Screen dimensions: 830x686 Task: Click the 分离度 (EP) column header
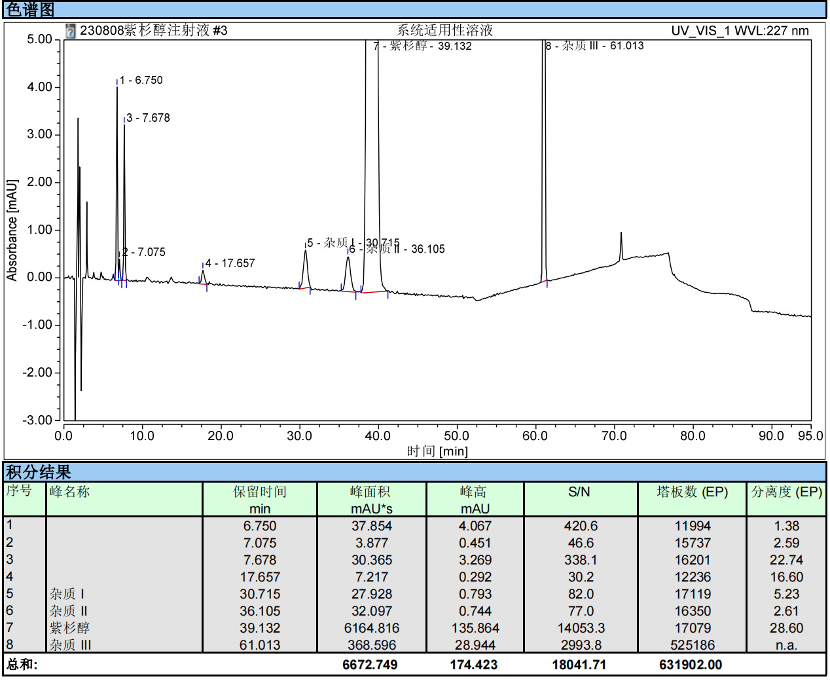point(787,492)
